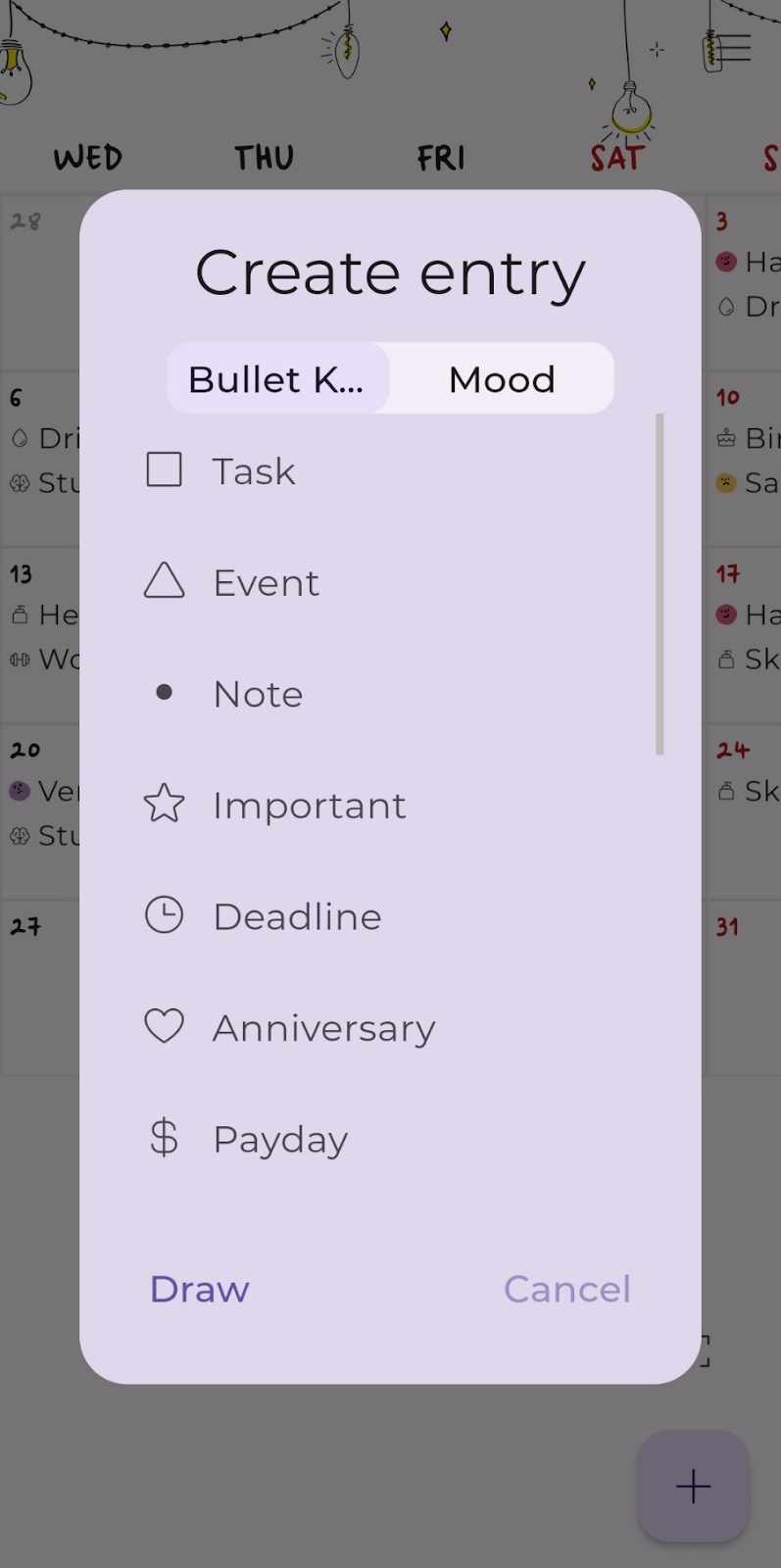
Task: Cancel the Create entry dialog
Action: (566, 1289)
